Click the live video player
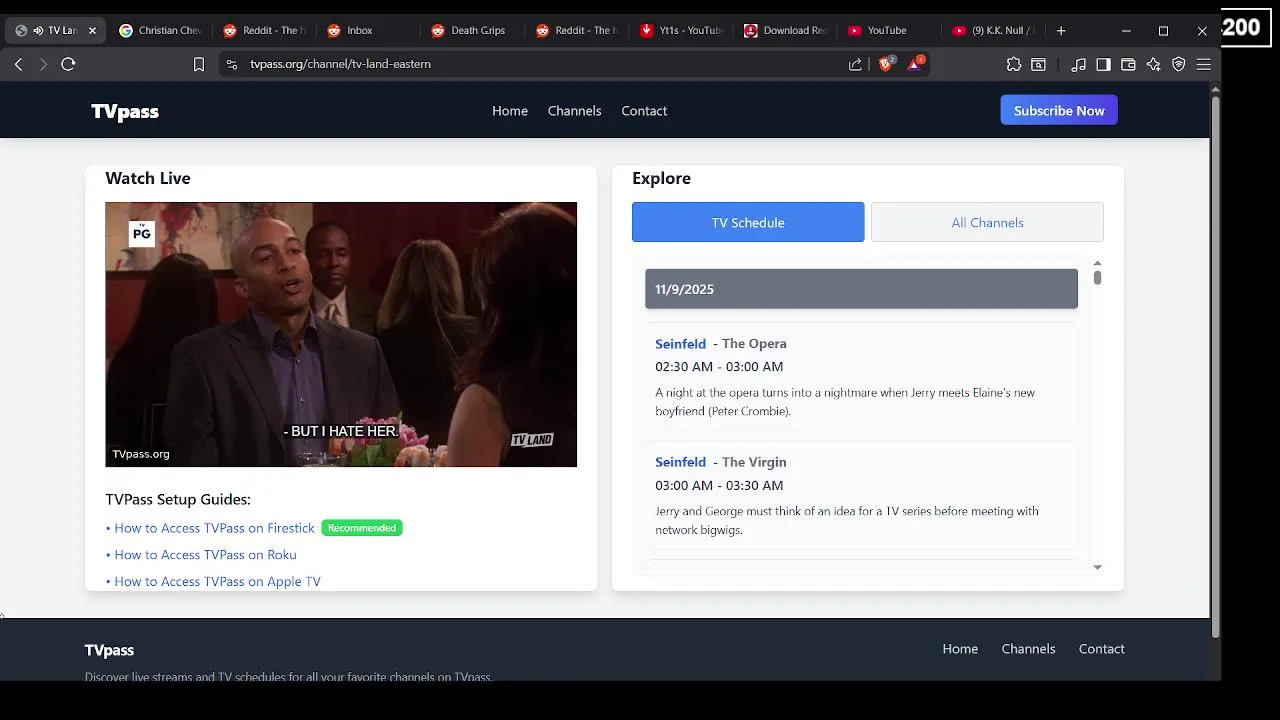 tap(341, 334)
